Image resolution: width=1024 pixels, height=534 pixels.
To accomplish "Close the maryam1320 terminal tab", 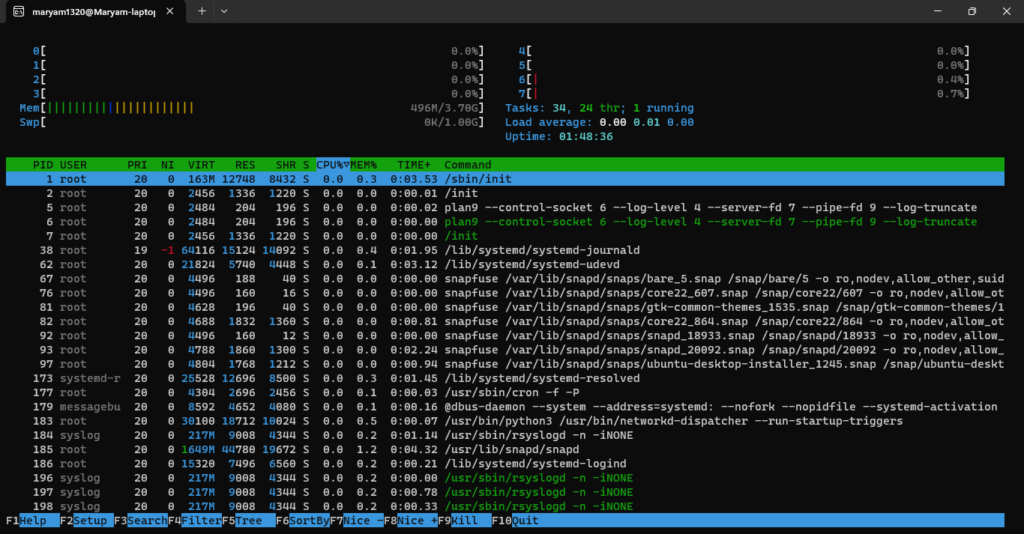I will [171, 11].
